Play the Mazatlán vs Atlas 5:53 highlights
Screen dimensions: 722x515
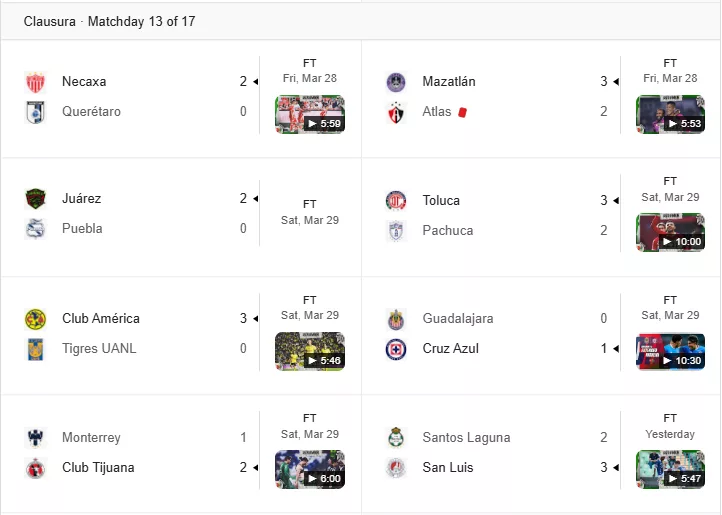click(670, 114)
